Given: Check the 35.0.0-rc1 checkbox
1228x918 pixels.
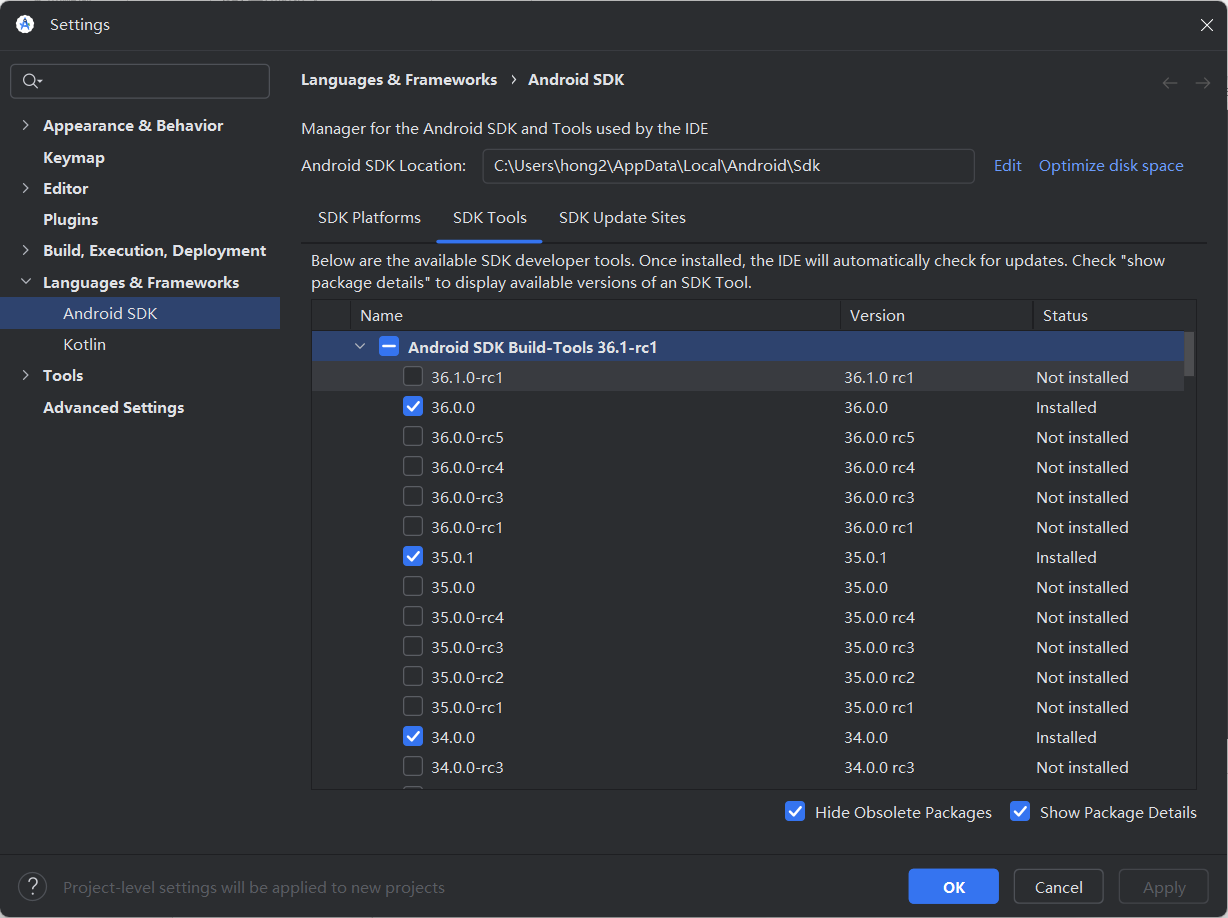Looking at the screenshot, I should [413, 707].
